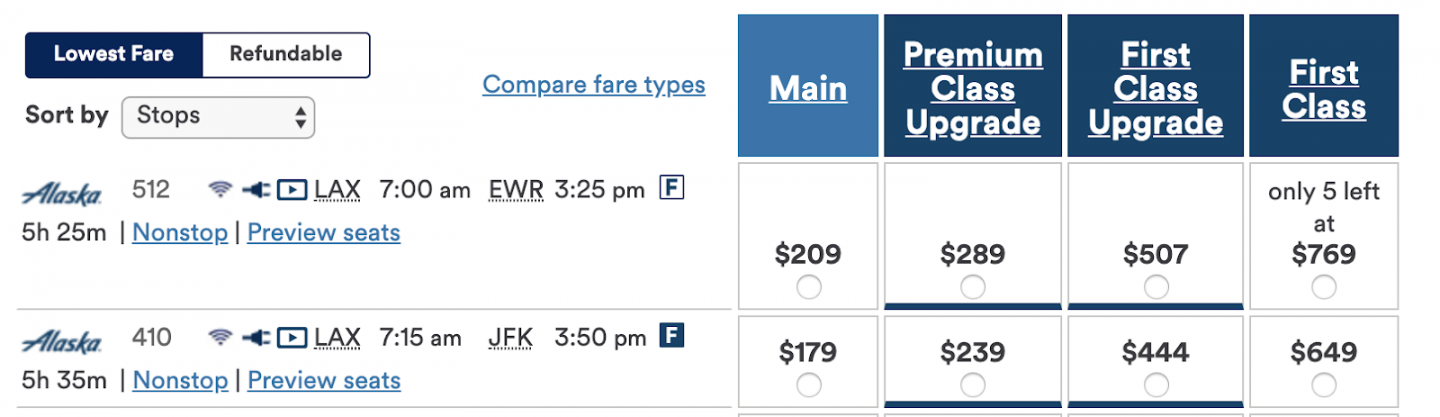Choose $239 Premium Class Upgrade fare
The width and height of the screenshot is (1440, 417).
(x=973, y=385)
